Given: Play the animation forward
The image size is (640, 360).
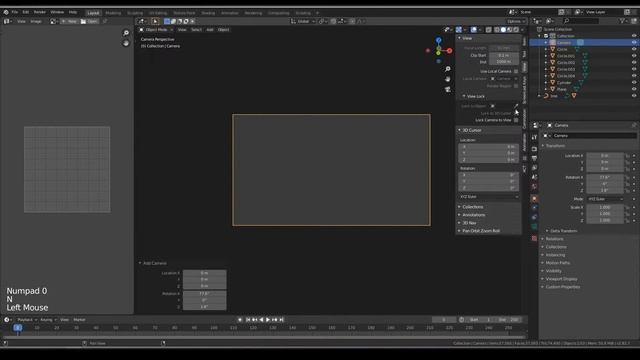Looking at the screenshot, I should [x=268, y=320].
